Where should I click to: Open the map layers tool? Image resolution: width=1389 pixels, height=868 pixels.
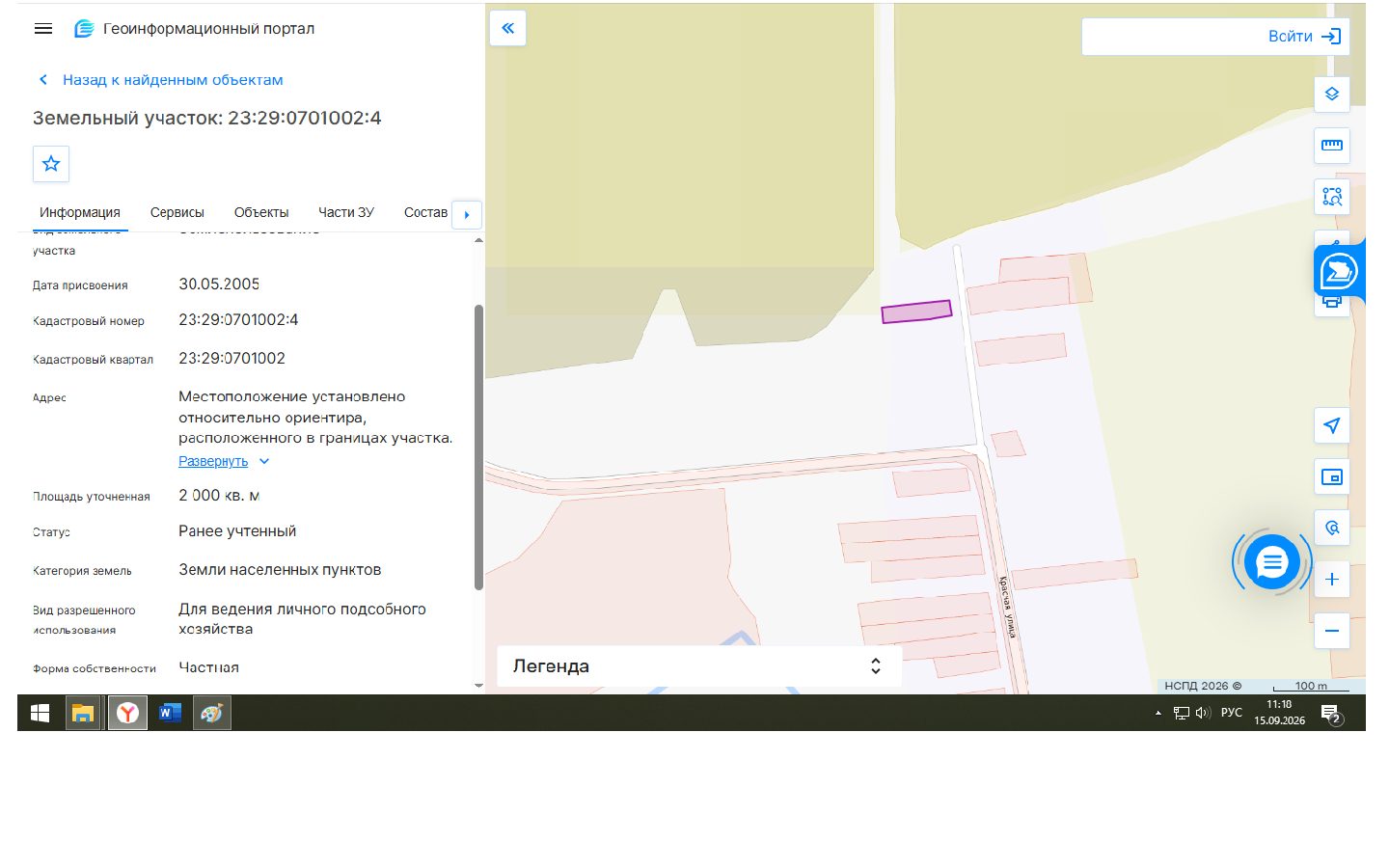(x=1332, y=95)
